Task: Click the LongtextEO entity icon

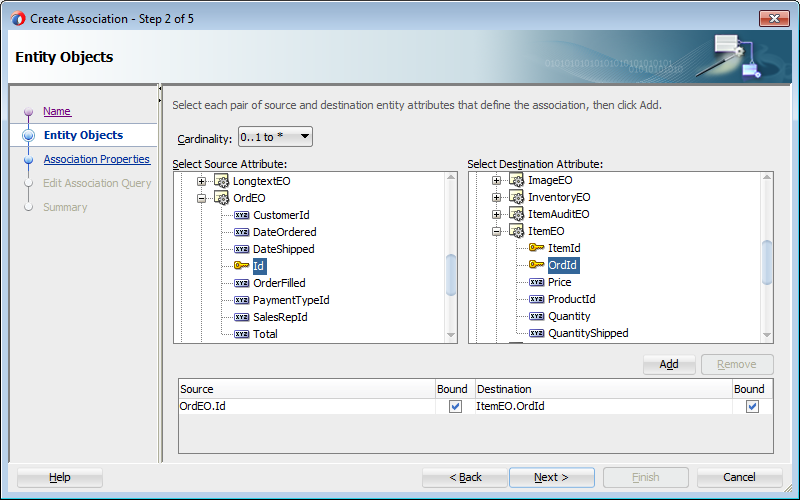Action: click(x=221, y=181)
